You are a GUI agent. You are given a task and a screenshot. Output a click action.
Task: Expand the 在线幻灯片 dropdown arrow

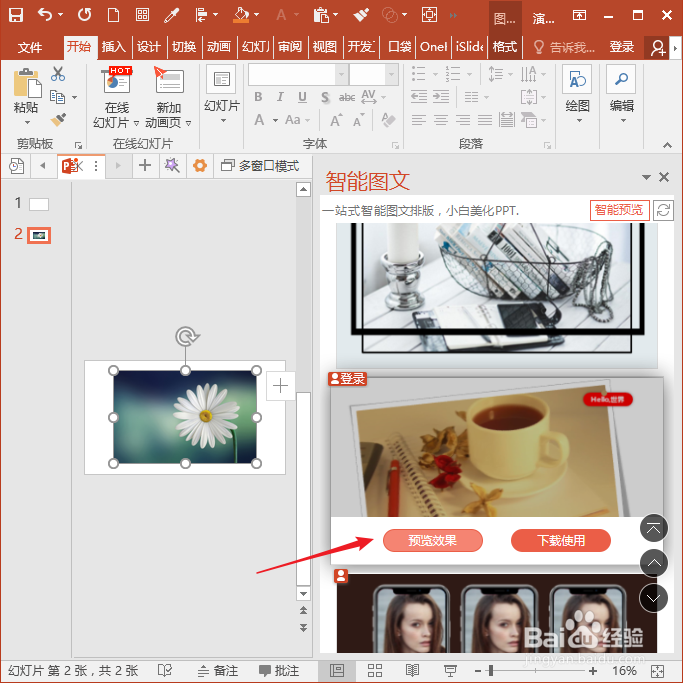pos(136,123)
